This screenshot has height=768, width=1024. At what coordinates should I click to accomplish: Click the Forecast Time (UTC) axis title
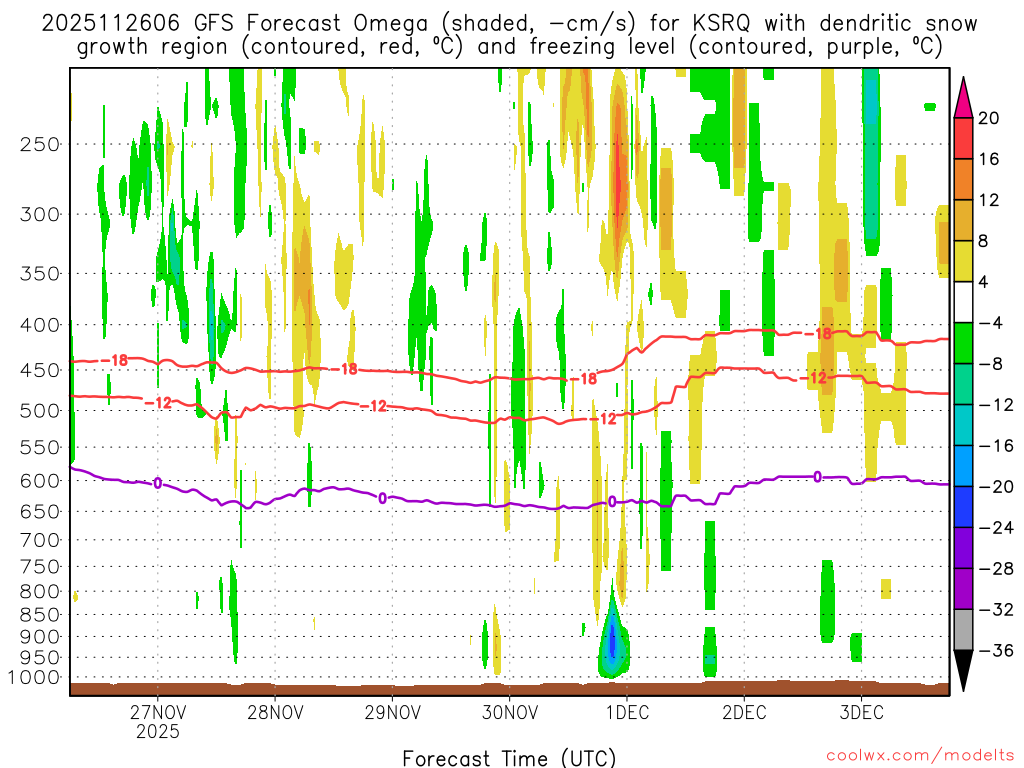pos(509,759)
